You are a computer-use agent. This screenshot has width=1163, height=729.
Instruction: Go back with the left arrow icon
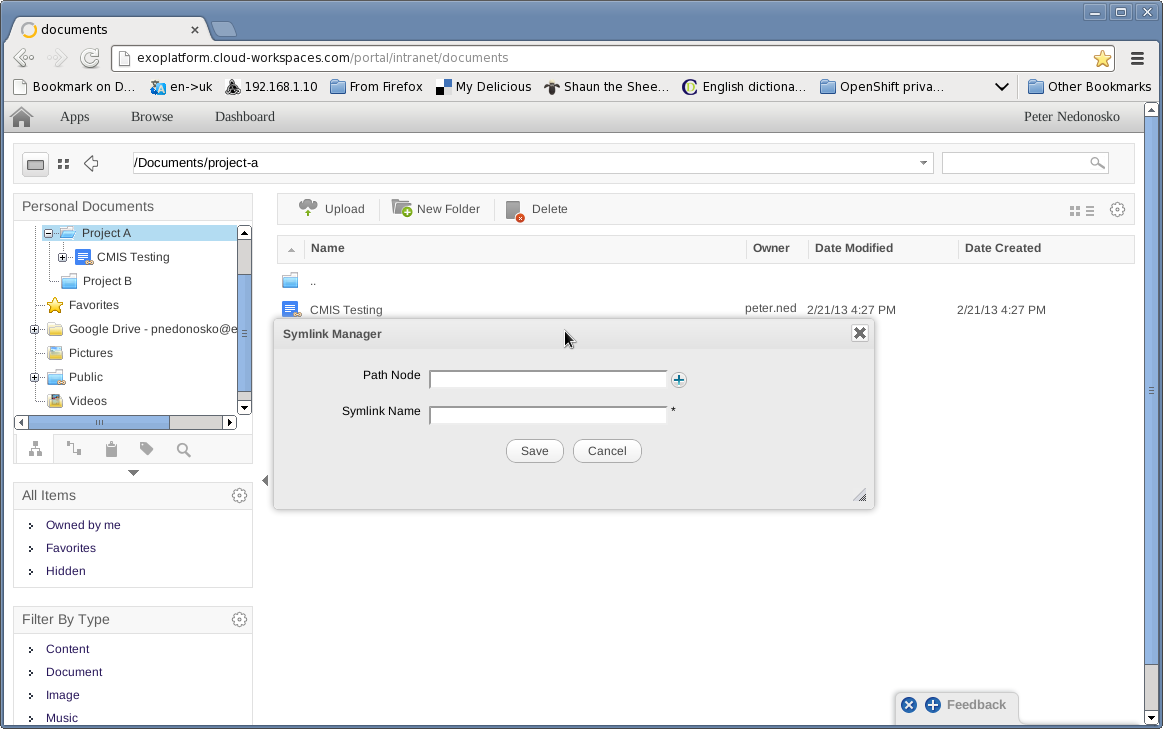pyautogui.click(x=91, y=163)
